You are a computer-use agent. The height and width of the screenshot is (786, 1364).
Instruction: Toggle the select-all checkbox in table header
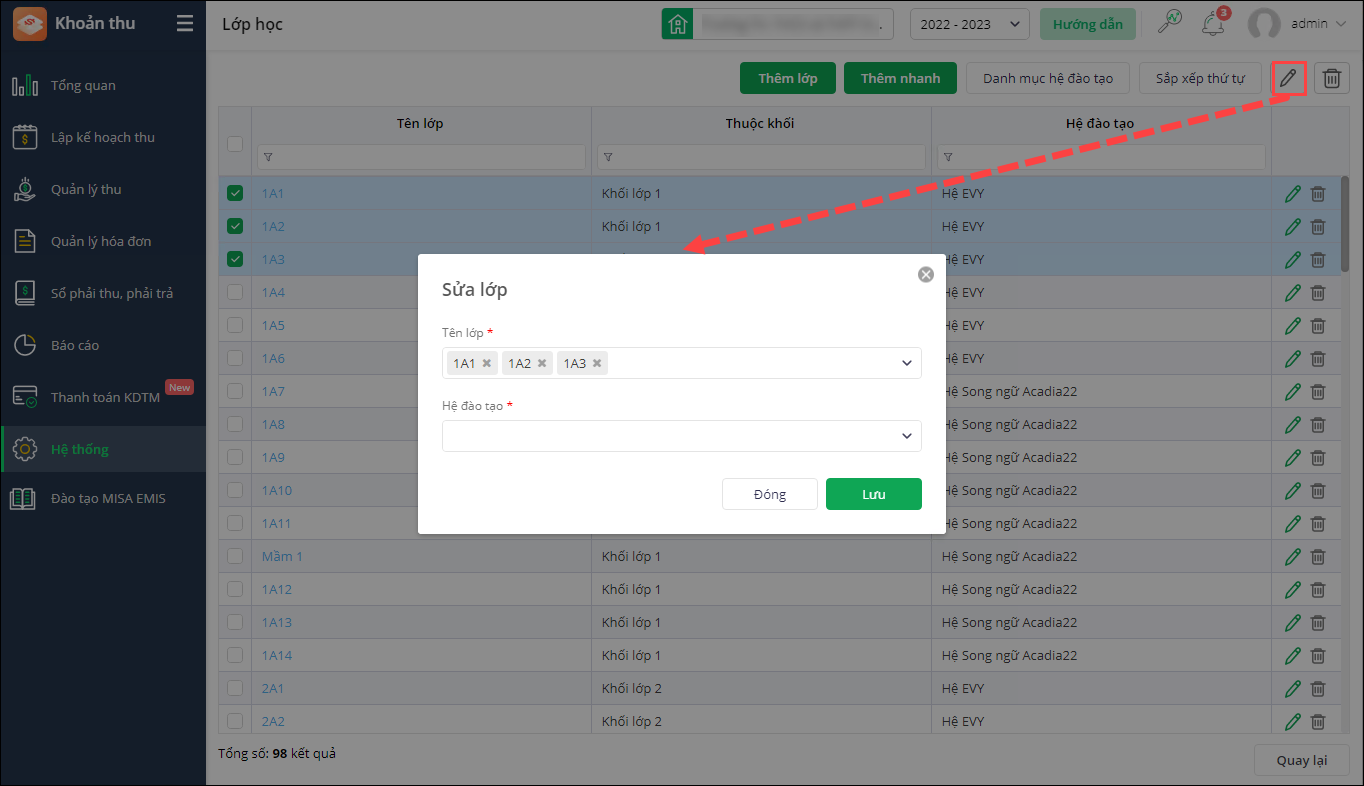235,144
